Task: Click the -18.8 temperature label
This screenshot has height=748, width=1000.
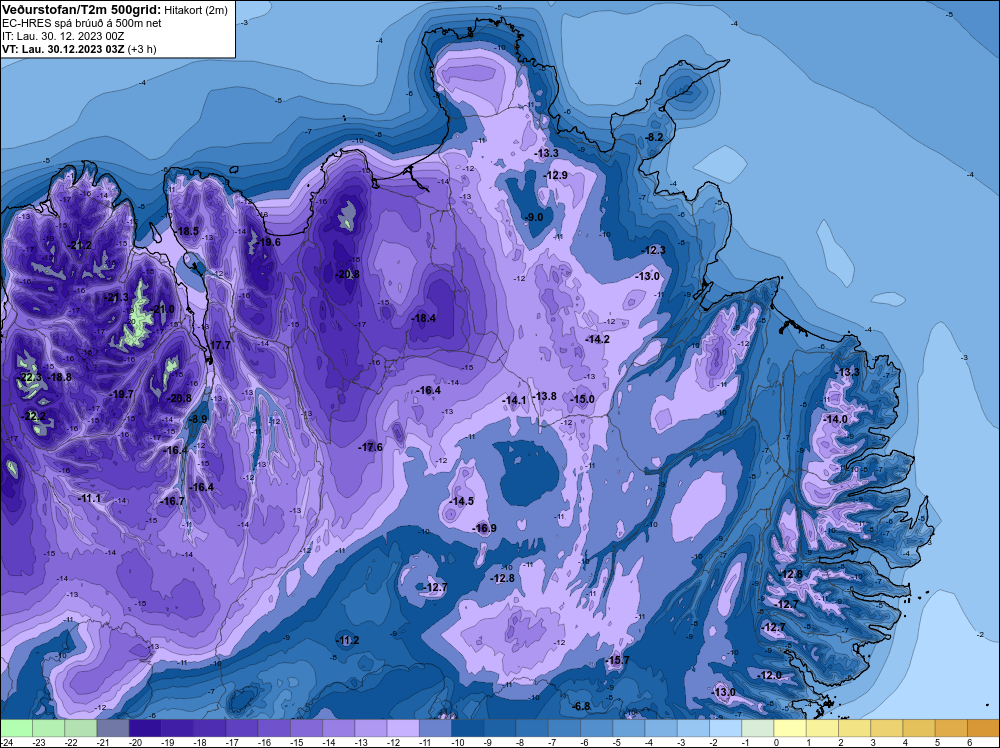Action: 61,378
